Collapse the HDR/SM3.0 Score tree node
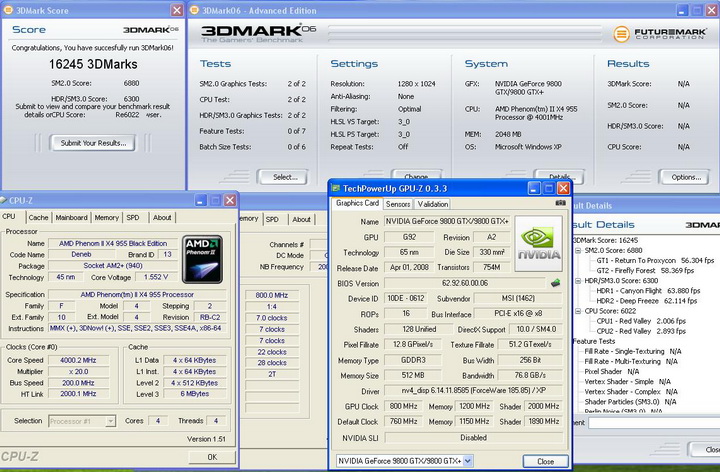The image size is (720, 472). click(578, 281)
